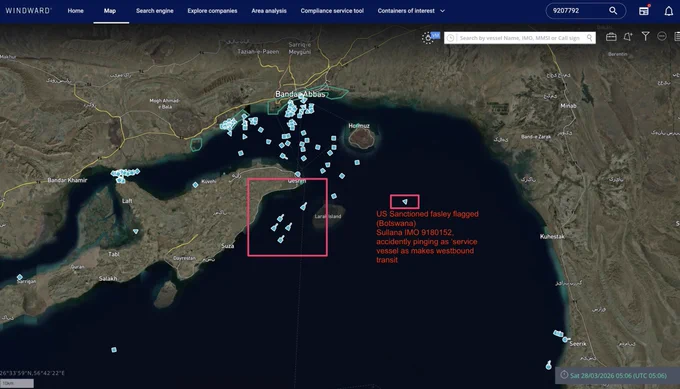Image resolution: width=680 pixels, height=389 pixels.
Task: Open the news feed icon with red dot
Action: point(644,11)
